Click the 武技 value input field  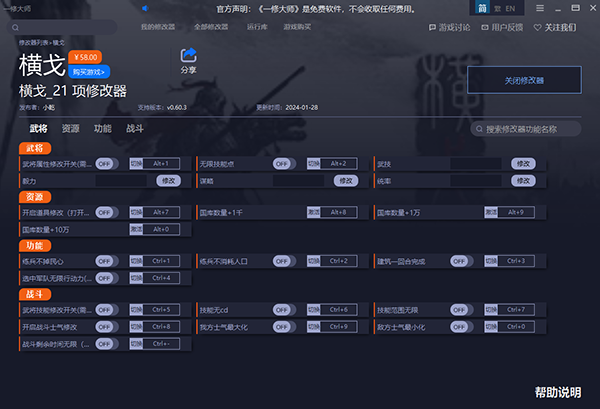pyautogui.click(x=476, y=164)
